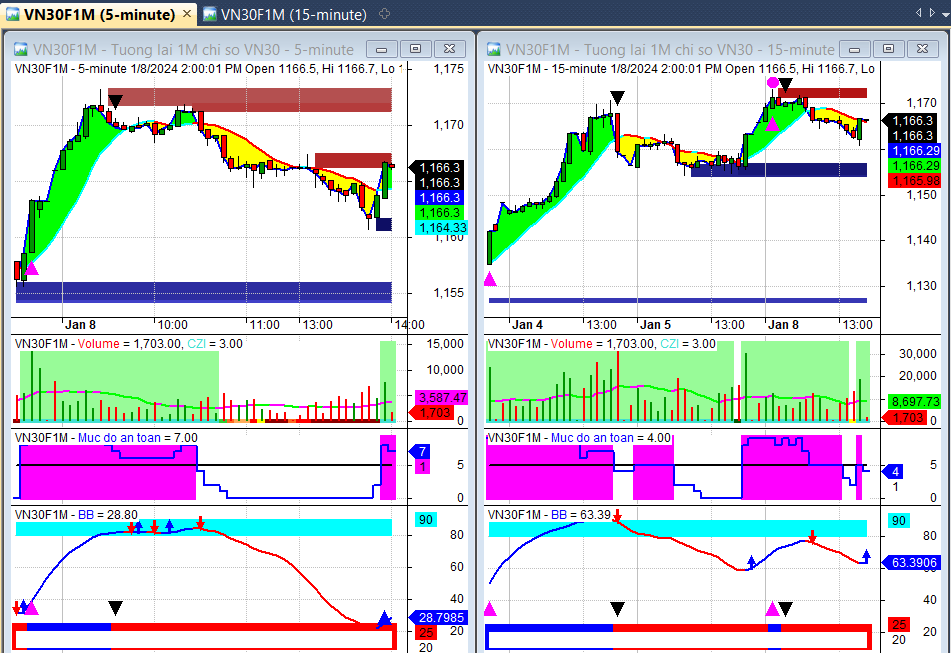Click the cyan 90 label in 5-minute BB pane
Viewport: 951px width, 653px height.
click(x=426, y=520)
